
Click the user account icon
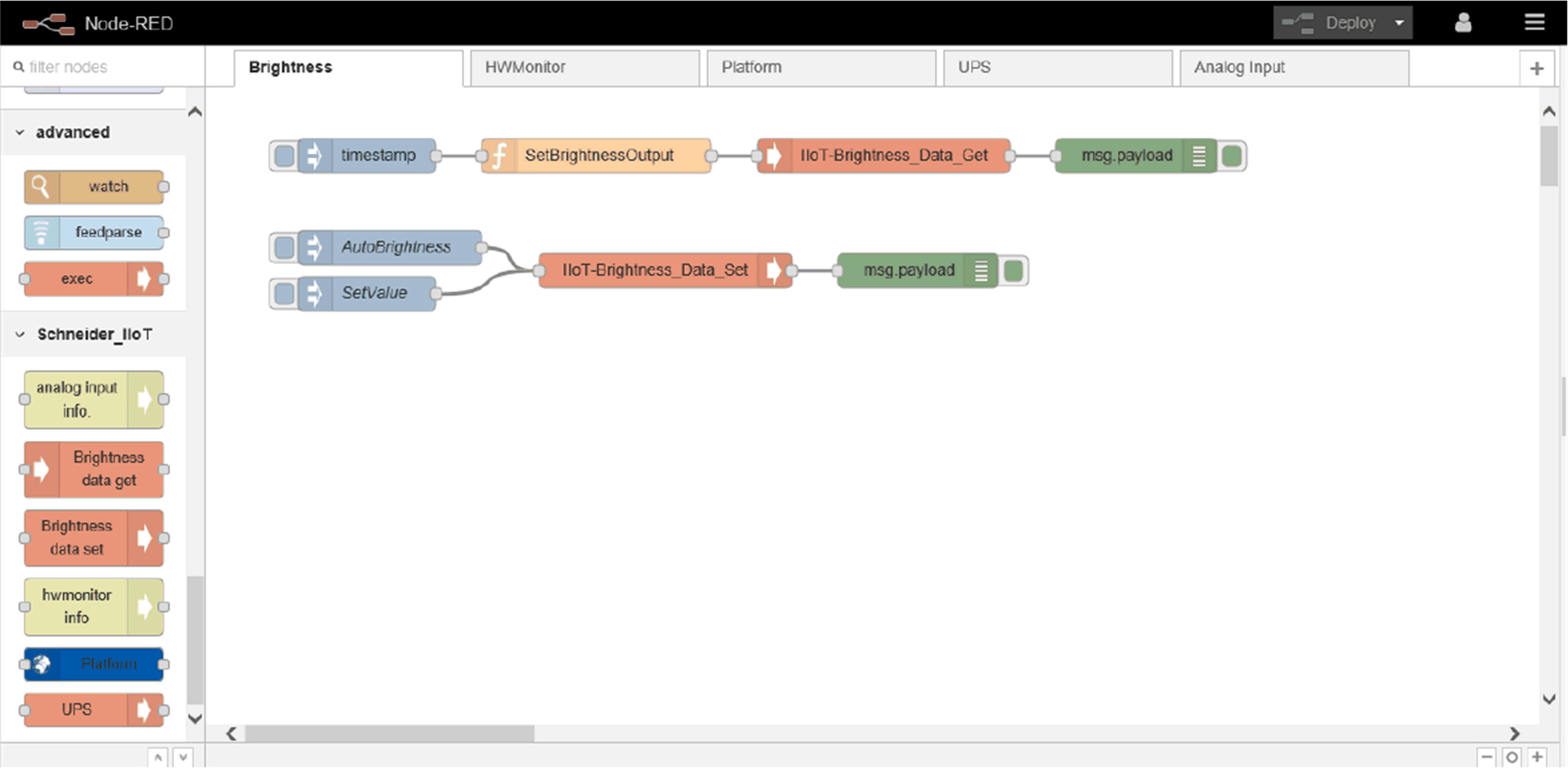click(1462, 23)
